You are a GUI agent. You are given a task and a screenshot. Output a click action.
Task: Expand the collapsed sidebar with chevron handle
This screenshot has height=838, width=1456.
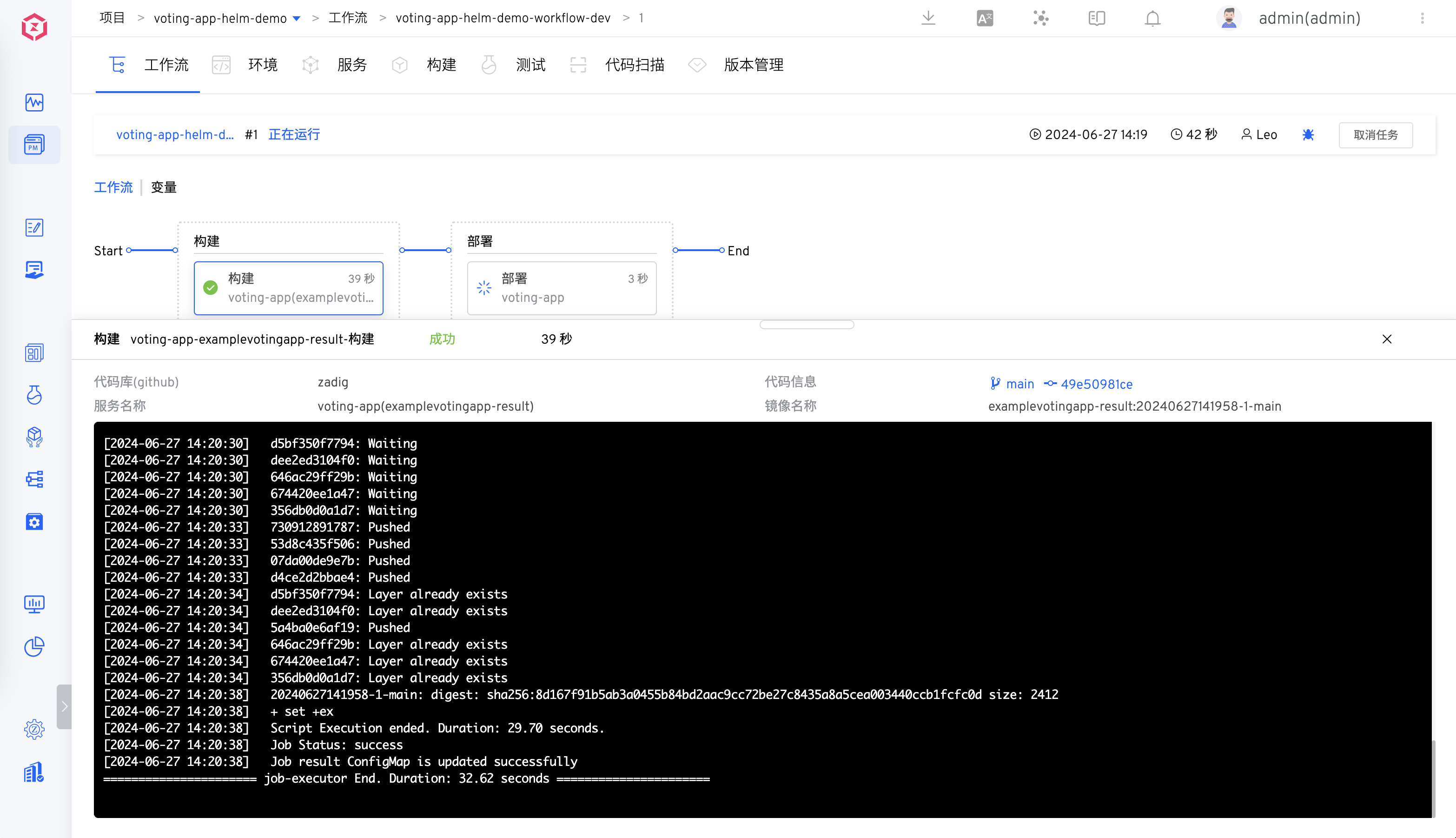(x=64, y=706)
